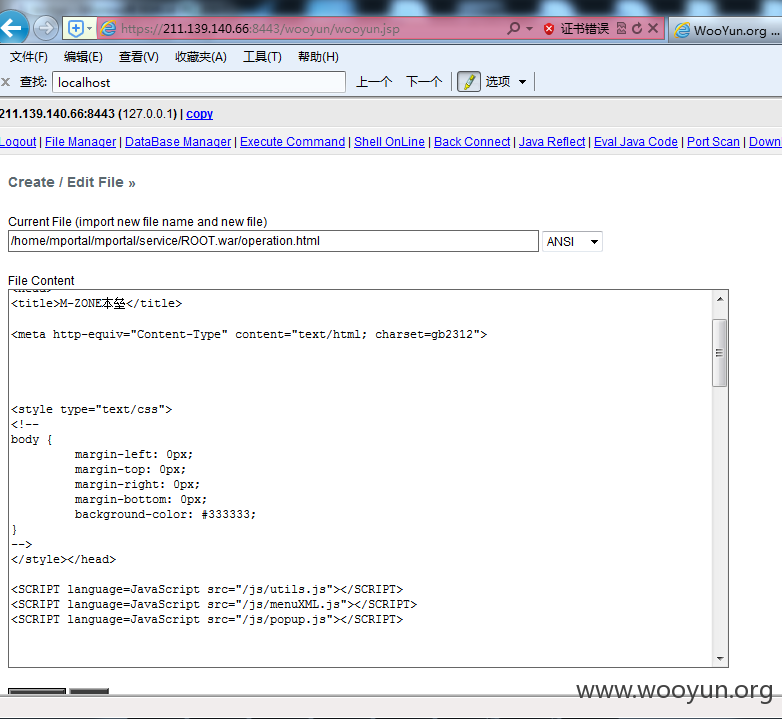782x719 pixels.
Task: Open the blue shield security icon
Action: coord(75,29)
